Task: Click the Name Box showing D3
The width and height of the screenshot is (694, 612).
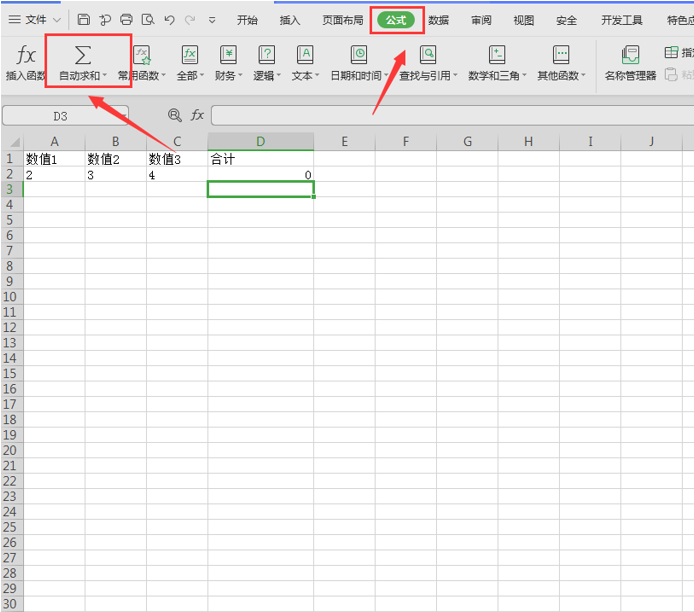Action: tap(66, 116)
